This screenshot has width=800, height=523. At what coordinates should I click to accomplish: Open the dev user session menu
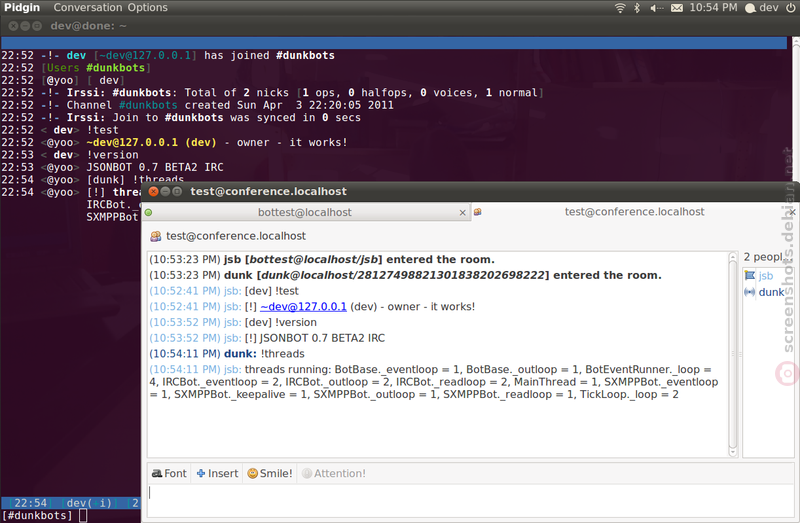(762, 8)
